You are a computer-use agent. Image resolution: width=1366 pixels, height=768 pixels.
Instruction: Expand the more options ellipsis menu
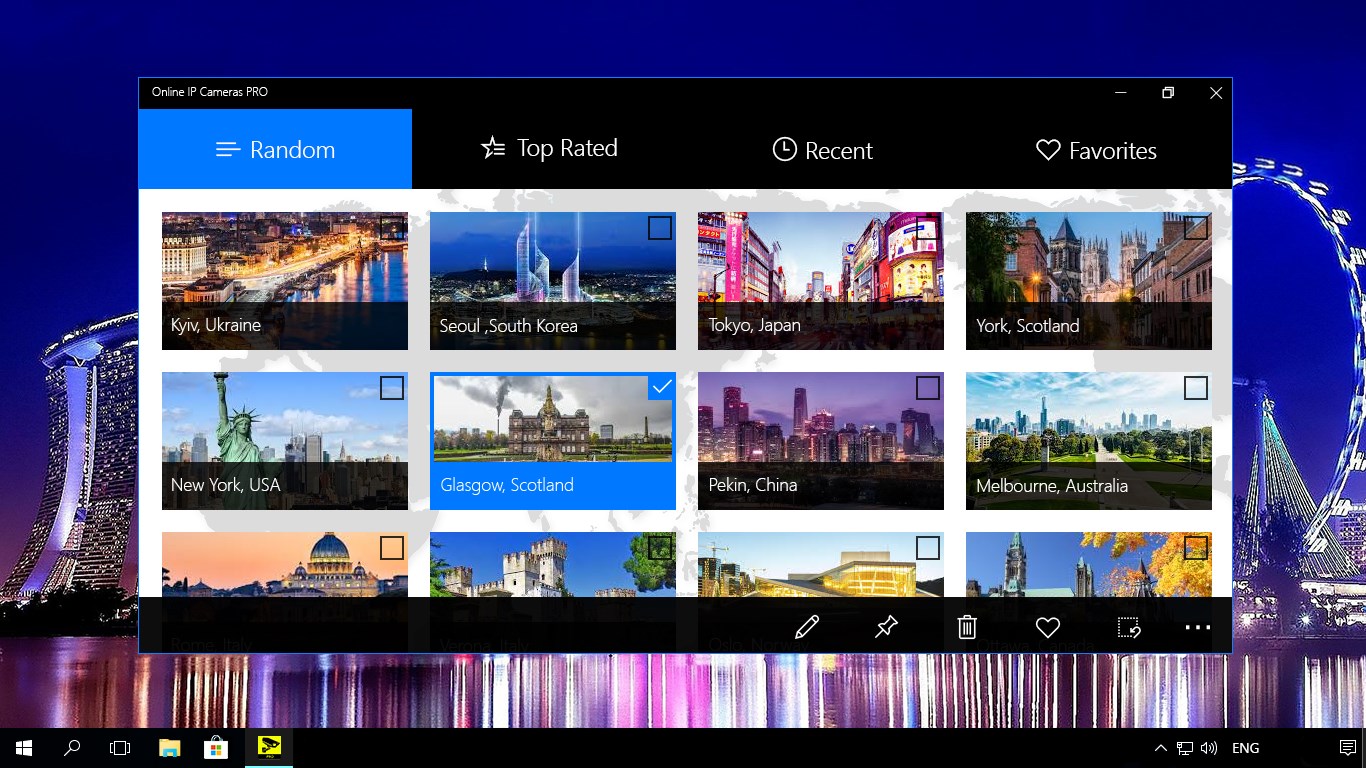[1197, 627]
